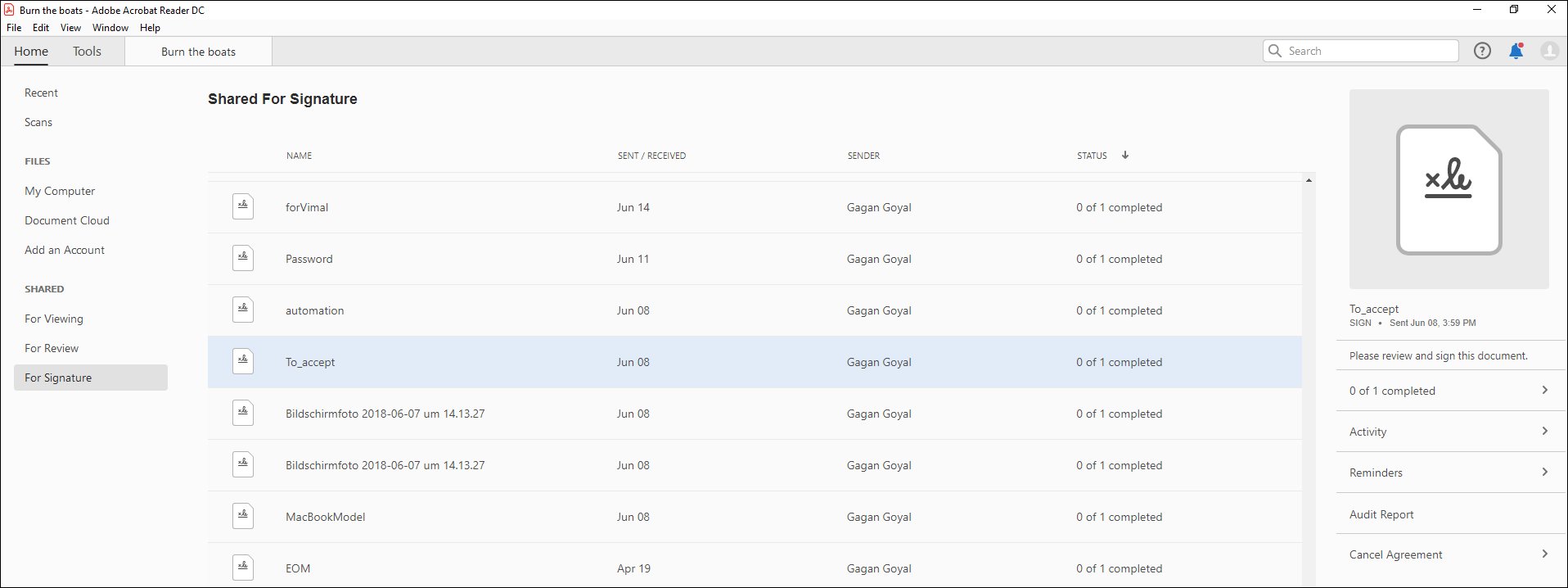
Task: Open the File menu
Action: pyautogui.click(x=14, y=28)
